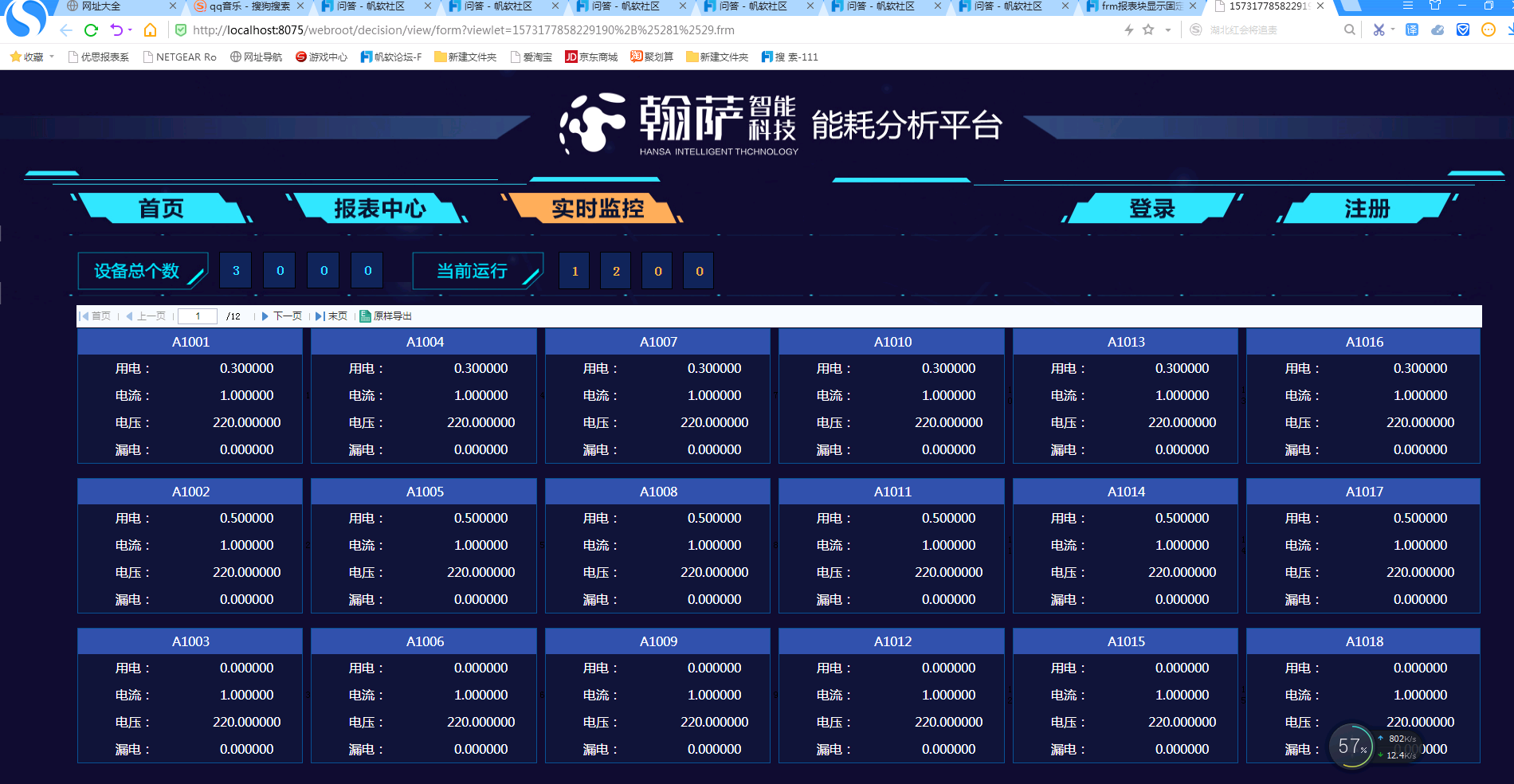The image size is (1514, 784).
Task: Click A1005 用电 value 0.500000
Action: (x=481, y=518)
